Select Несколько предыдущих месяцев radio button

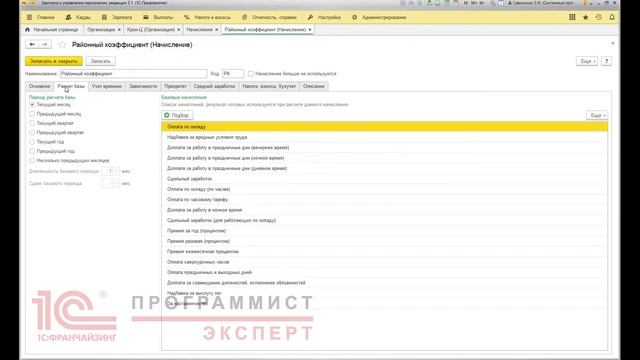pos(32,161)
